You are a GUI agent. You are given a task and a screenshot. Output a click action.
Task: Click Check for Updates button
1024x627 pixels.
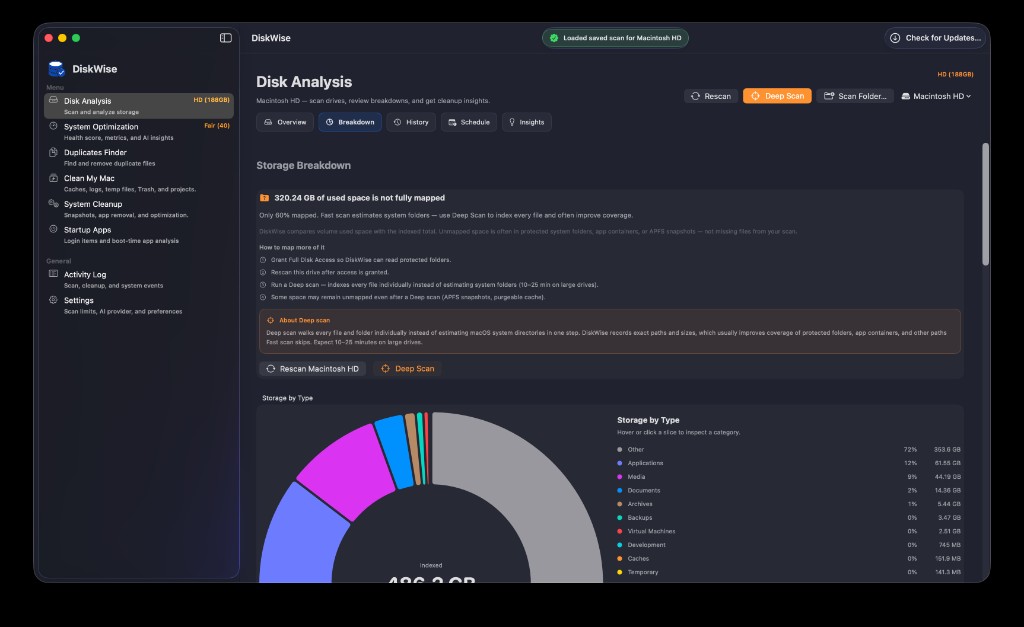pyautogui.click(x=936, y=38)
